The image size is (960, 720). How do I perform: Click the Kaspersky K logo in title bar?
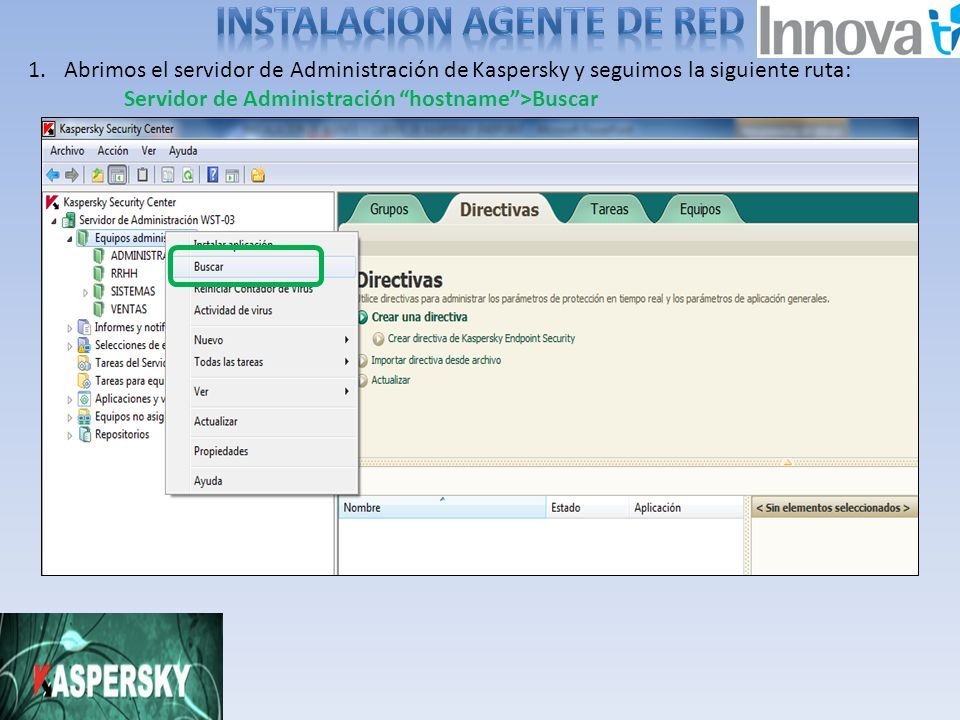(49, 129)
